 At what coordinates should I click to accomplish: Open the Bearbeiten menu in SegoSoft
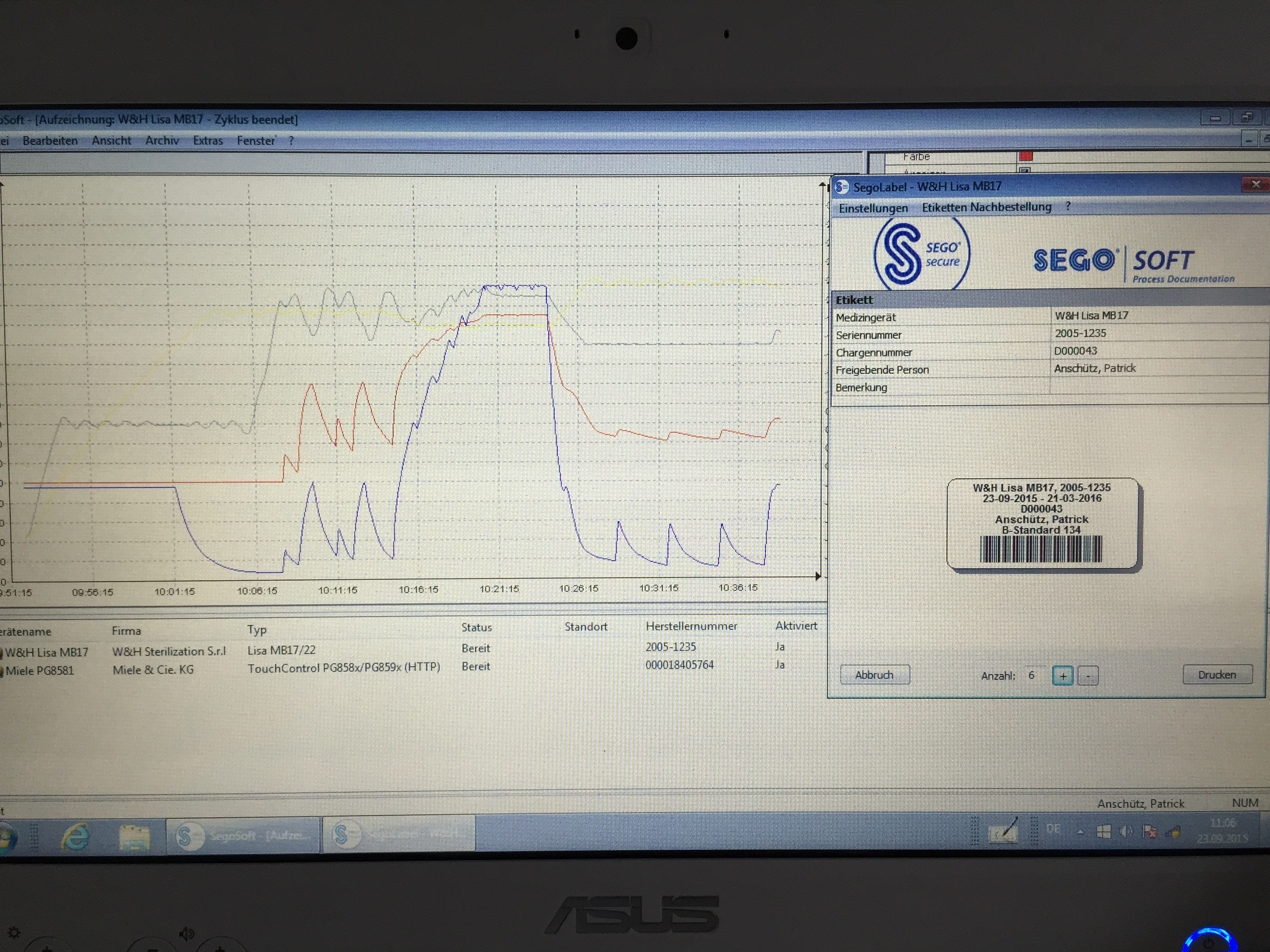50,141
